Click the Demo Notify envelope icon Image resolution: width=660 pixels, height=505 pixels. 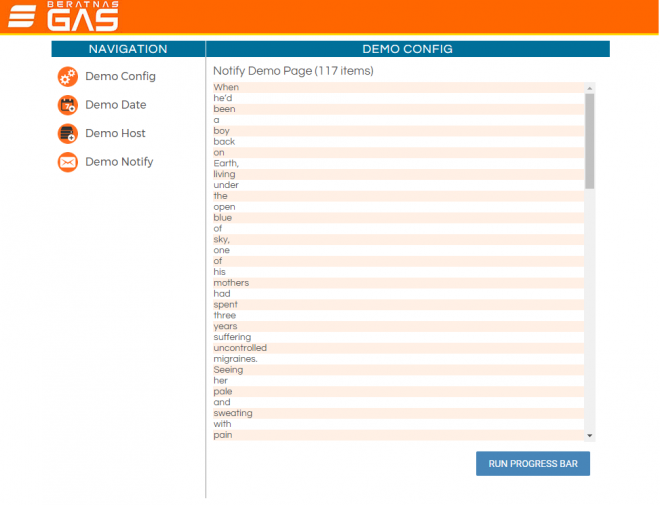(67, 162)
